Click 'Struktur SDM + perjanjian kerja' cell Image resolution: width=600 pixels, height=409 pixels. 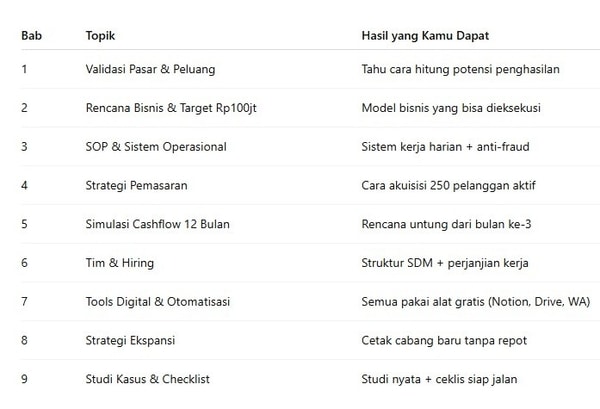(444, 263)
